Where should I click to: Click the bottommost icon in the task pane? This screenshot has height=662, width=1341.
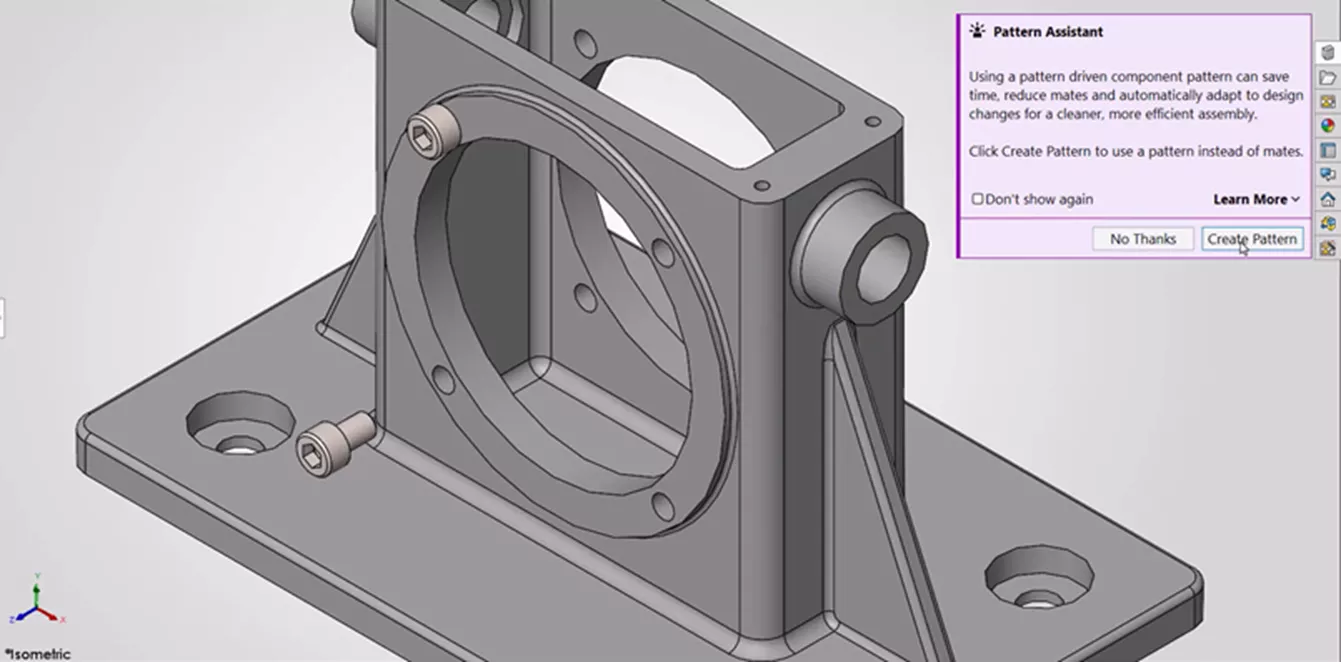coord(1327,246)
